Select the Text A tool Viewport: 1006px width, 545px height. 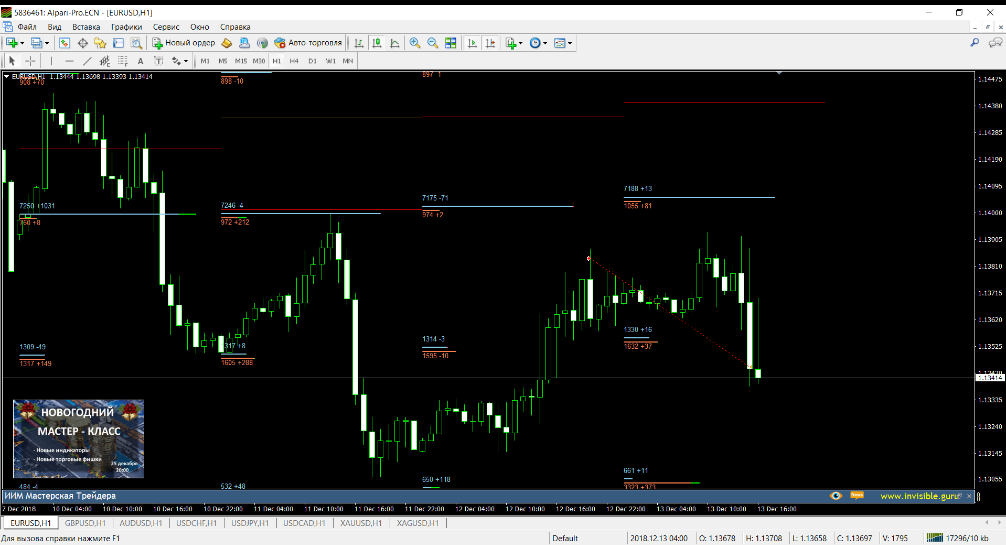click(141, 61)
